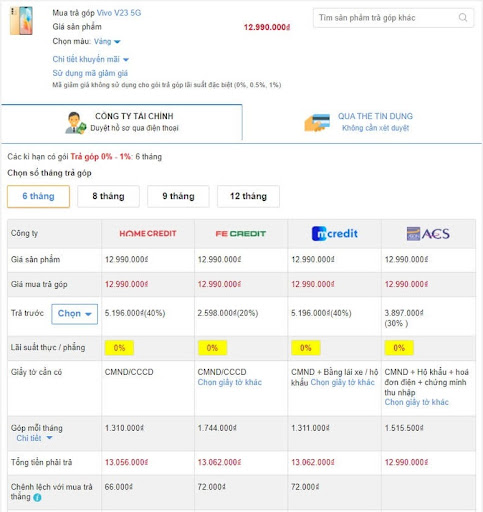Click the Vivo V23 5G phone thumbnail
Viewport: 483px width, 512px height.
coord(22,20)
